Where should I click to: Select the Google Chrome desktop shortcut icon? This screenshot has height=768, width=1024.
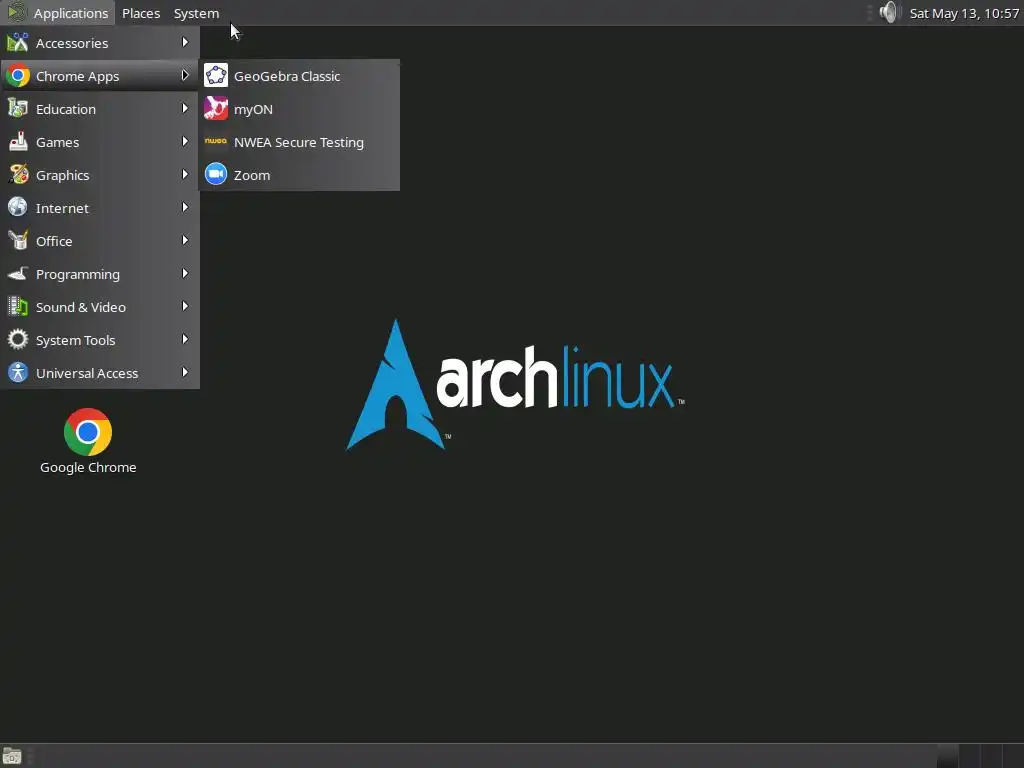pos(88,432)
